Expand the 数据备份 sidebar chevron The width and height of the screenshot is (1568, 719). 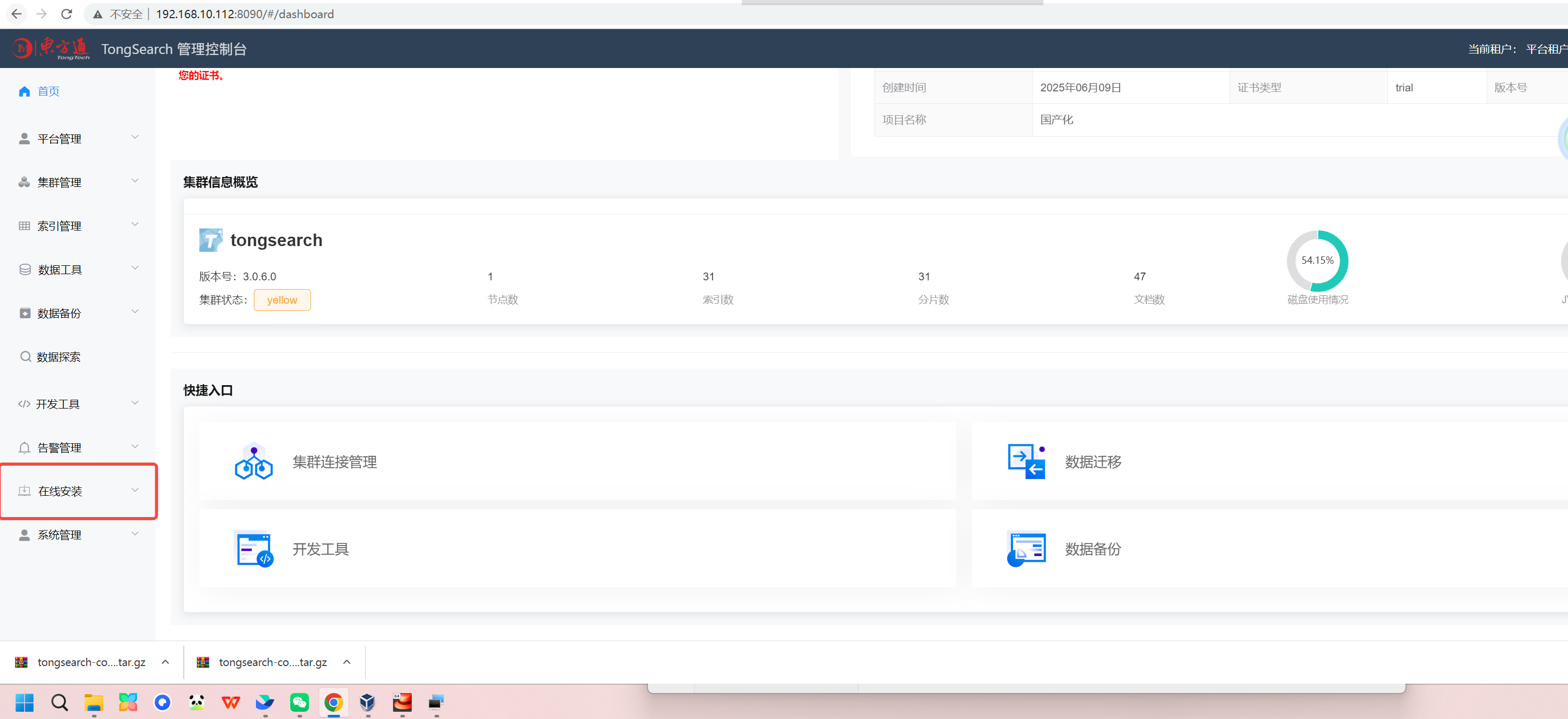[135, 311]
